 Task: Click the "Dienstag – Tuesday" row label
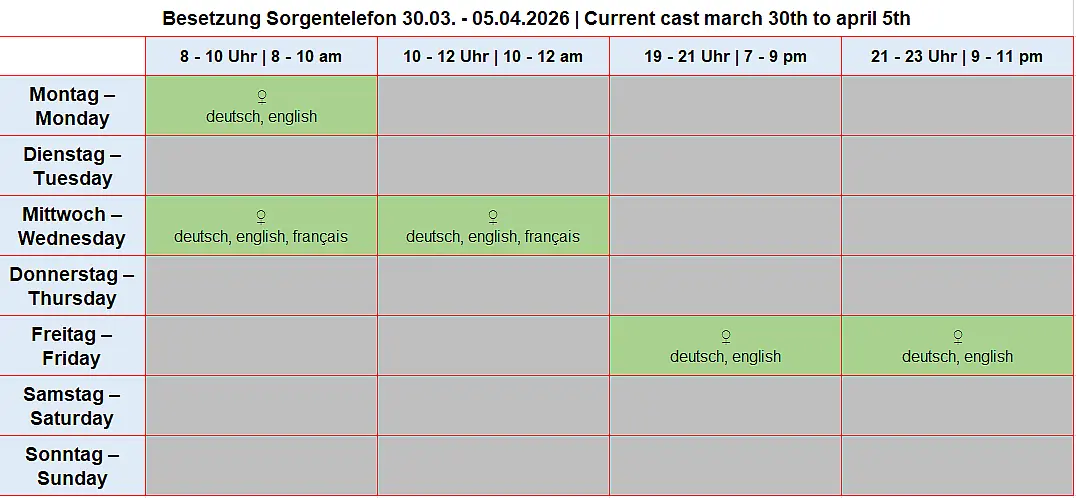coord(72,166)
